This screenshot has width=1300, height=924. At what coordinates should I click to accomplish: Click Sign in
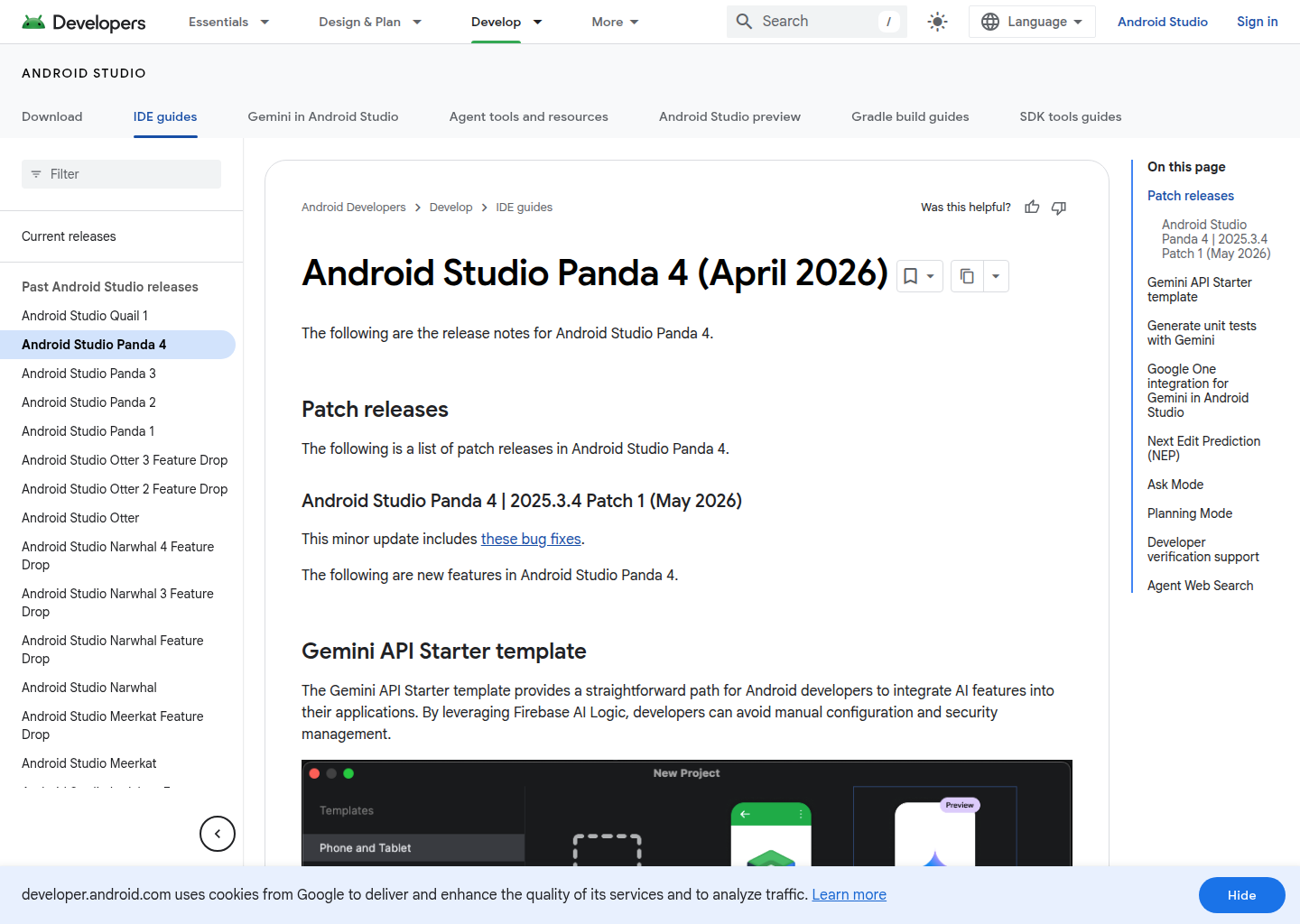[1258, 22]
